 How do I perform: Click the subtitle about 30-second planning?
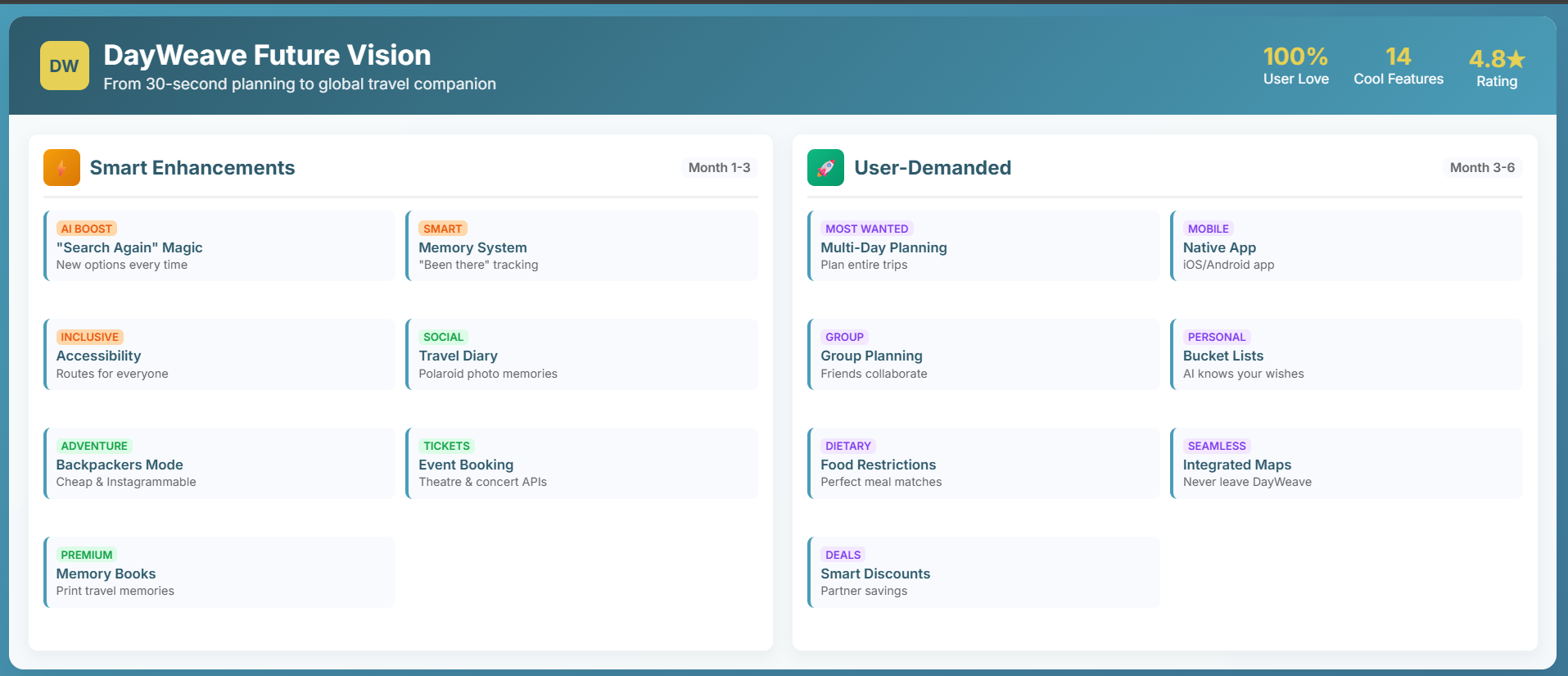(x=300, y=84)
